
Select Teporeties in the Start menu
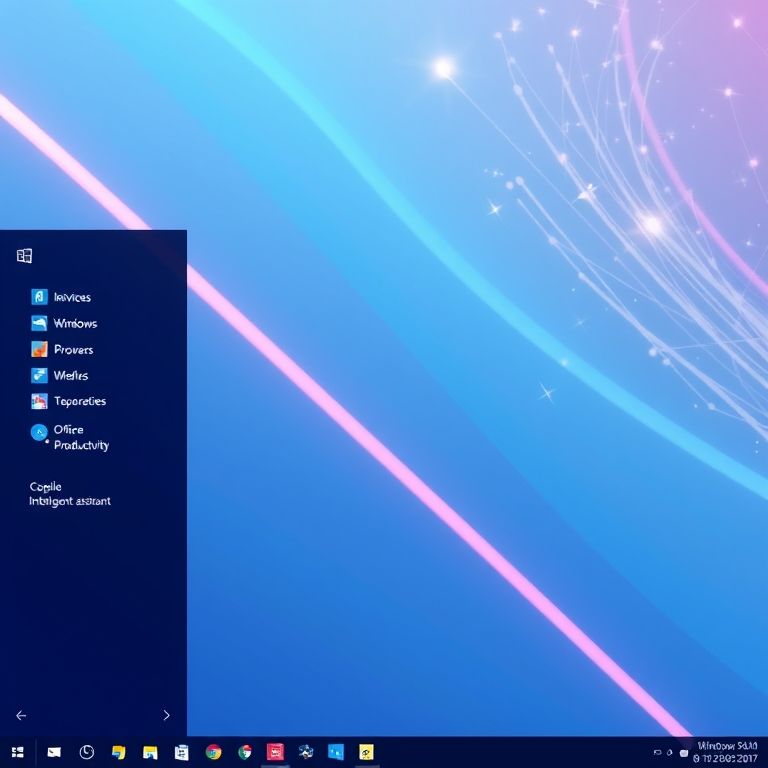tap(79, 401)
